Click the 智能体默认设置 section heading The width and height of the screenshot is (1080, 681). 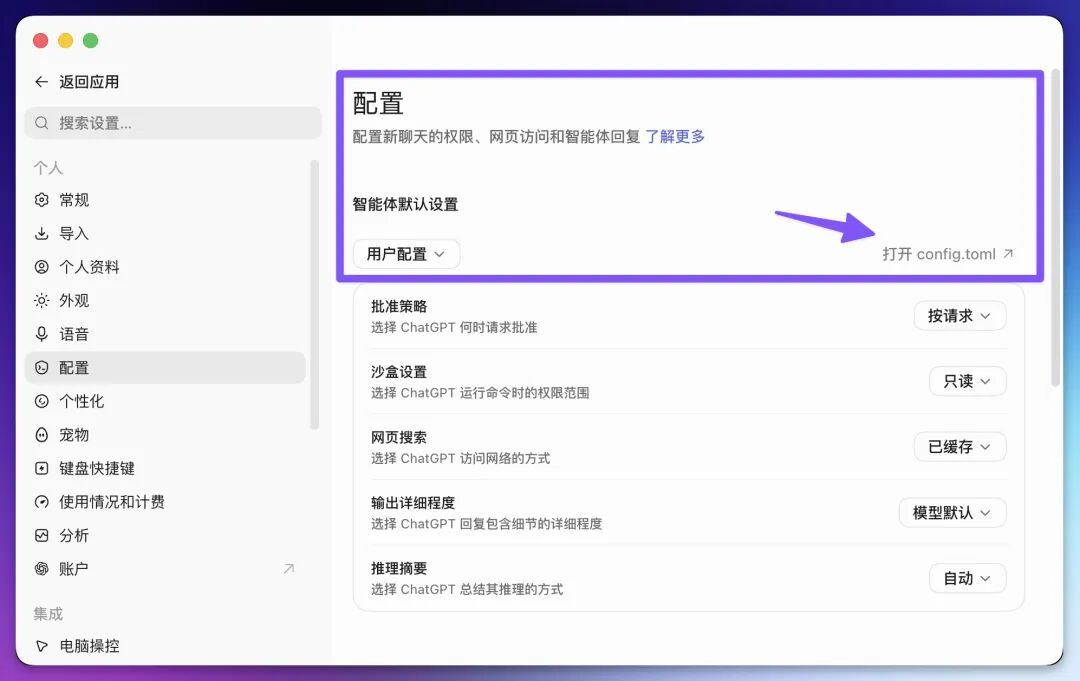click(x=405, y=205)
